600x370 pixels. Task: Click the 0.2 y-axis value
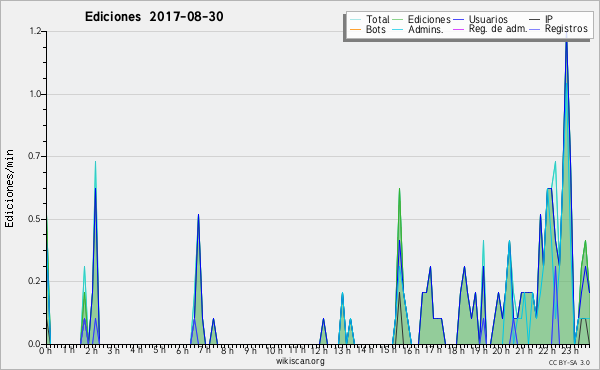click(35, 281)
